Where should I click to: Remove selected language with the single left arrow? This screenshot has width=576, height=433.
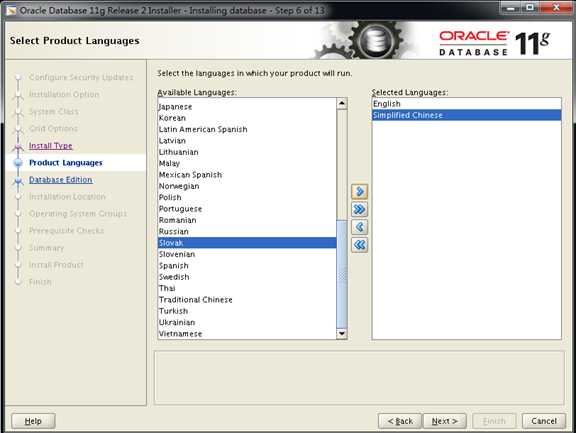click(359, 227)
